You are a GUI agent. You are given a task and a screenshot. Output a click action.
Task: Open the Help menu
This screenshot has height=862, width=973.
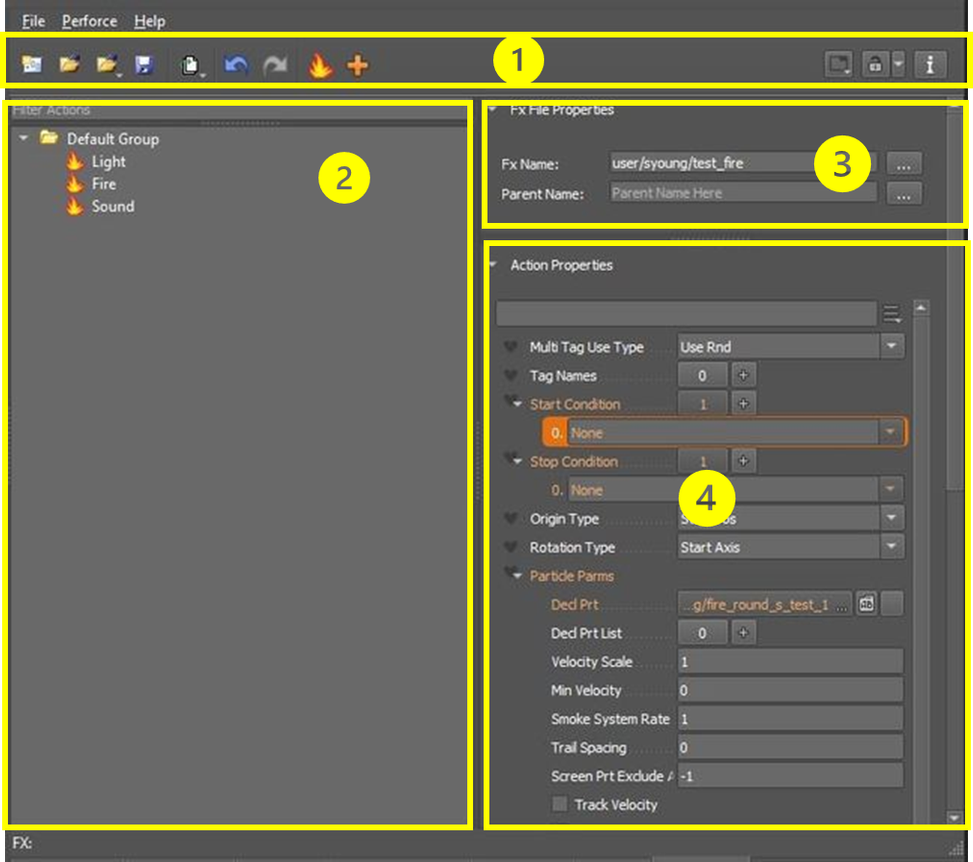click(150, 21)
